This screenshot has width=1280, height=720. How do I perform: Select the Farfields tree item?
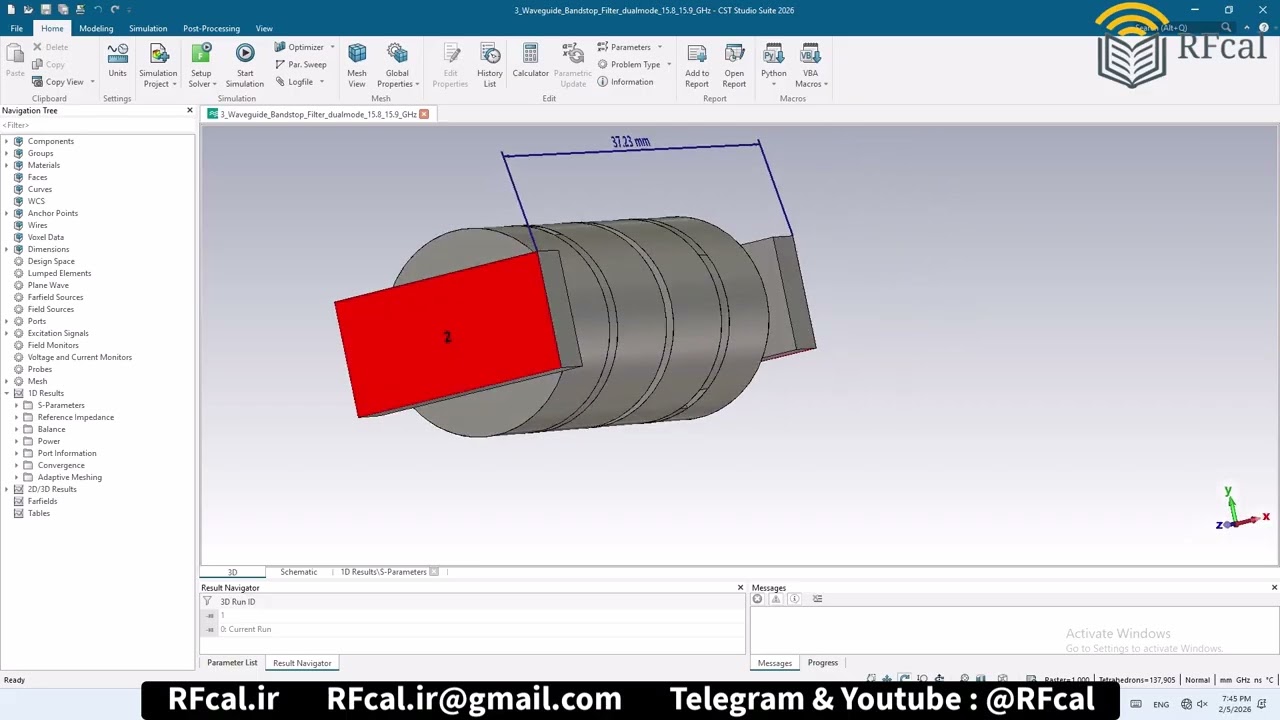pyautogui.click(x=42, y=501)
